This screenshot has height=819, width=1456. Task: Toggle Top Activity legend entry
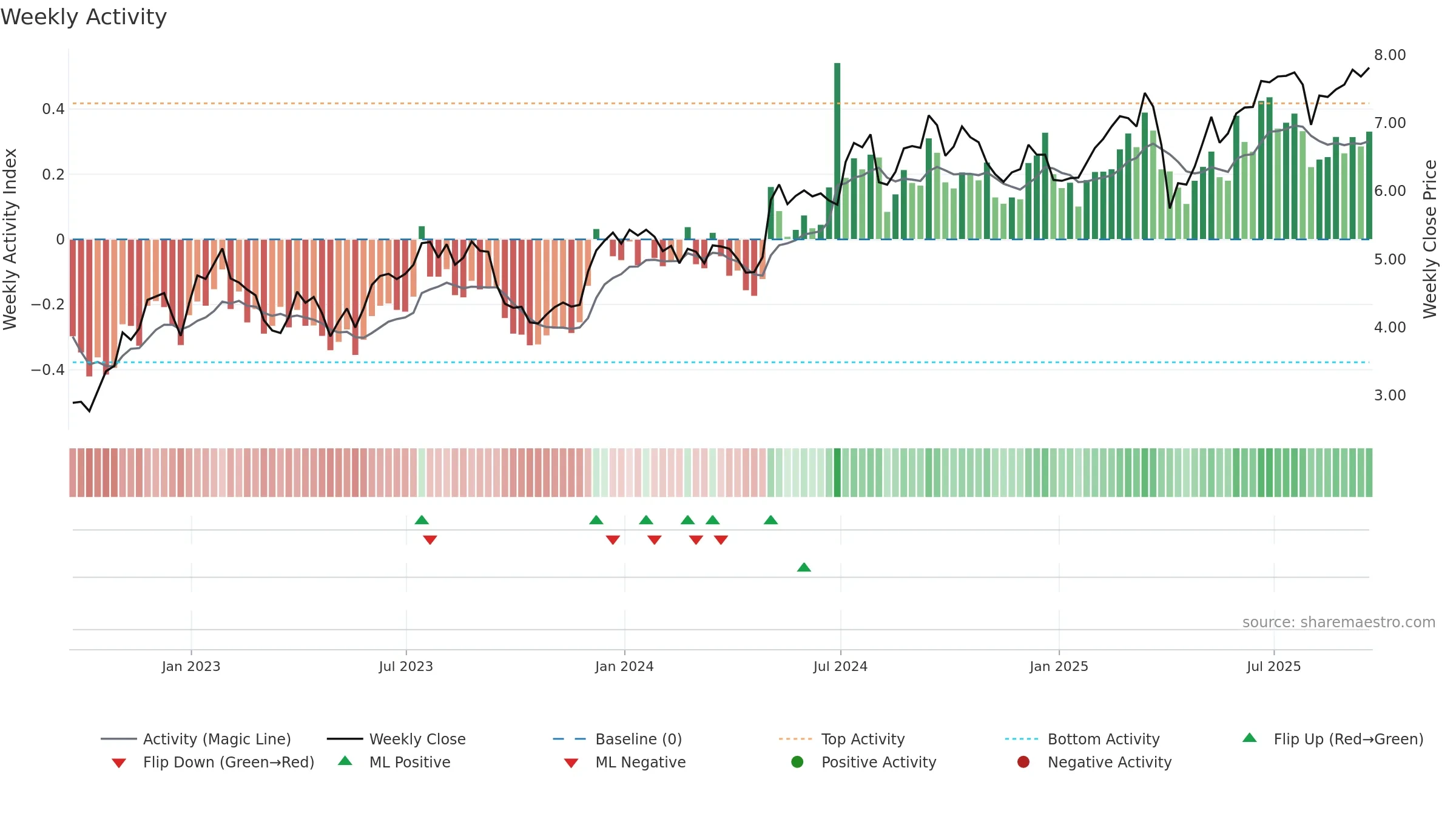tap(841, 739)
